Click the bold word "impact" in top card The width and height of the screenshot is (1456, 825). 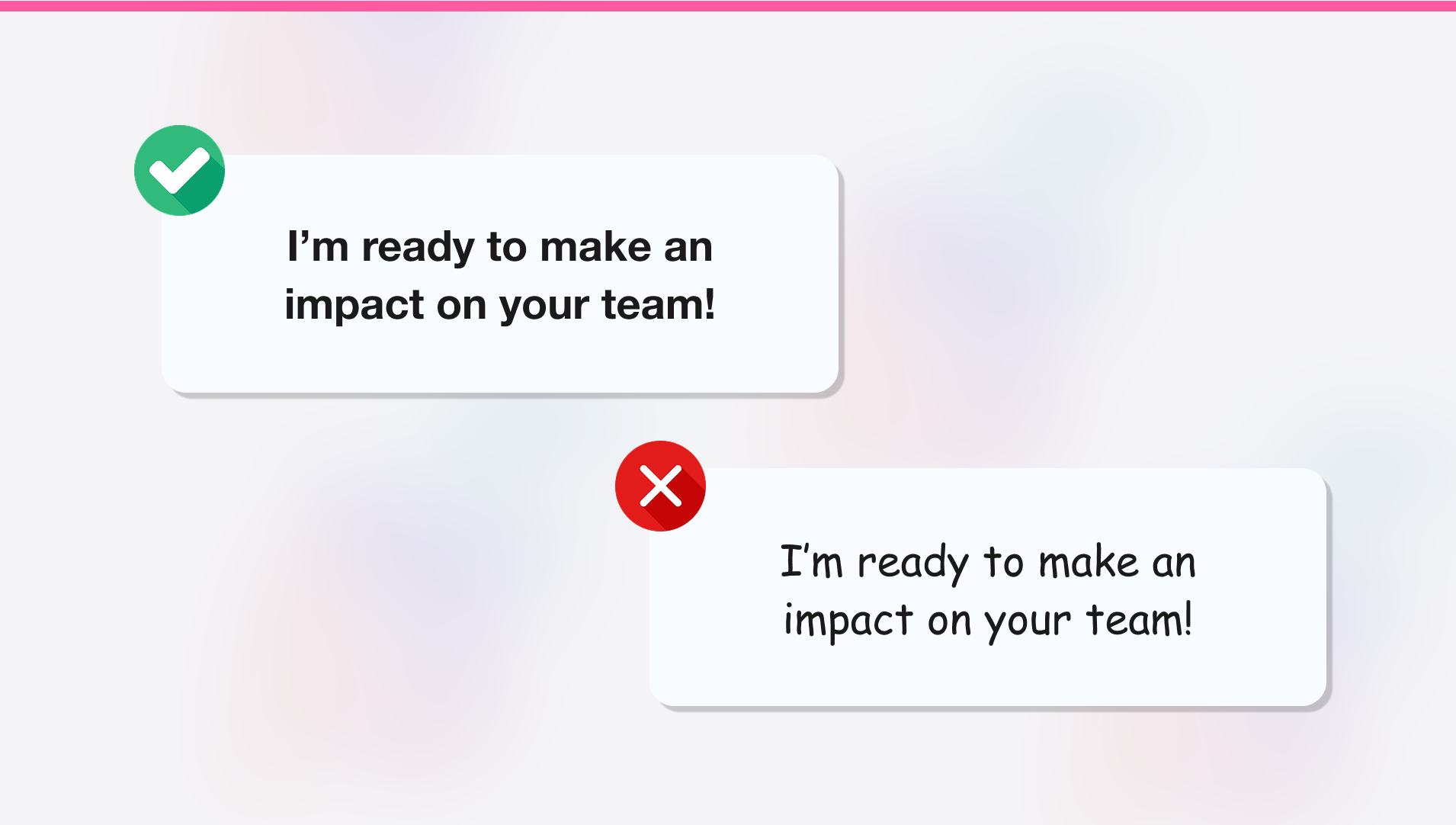pos(354,306)
